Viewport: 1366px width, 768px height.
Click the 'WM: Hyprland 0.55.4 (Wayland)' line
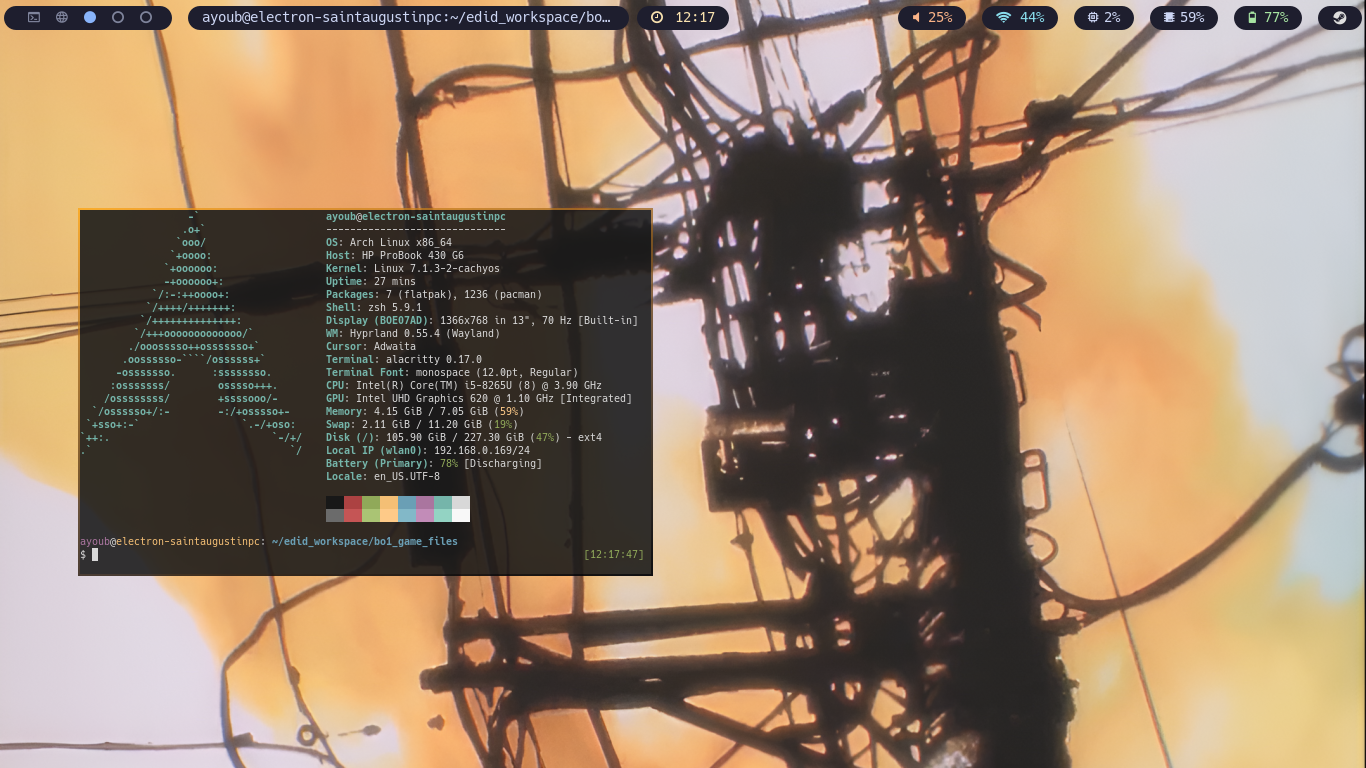point(413,333)
